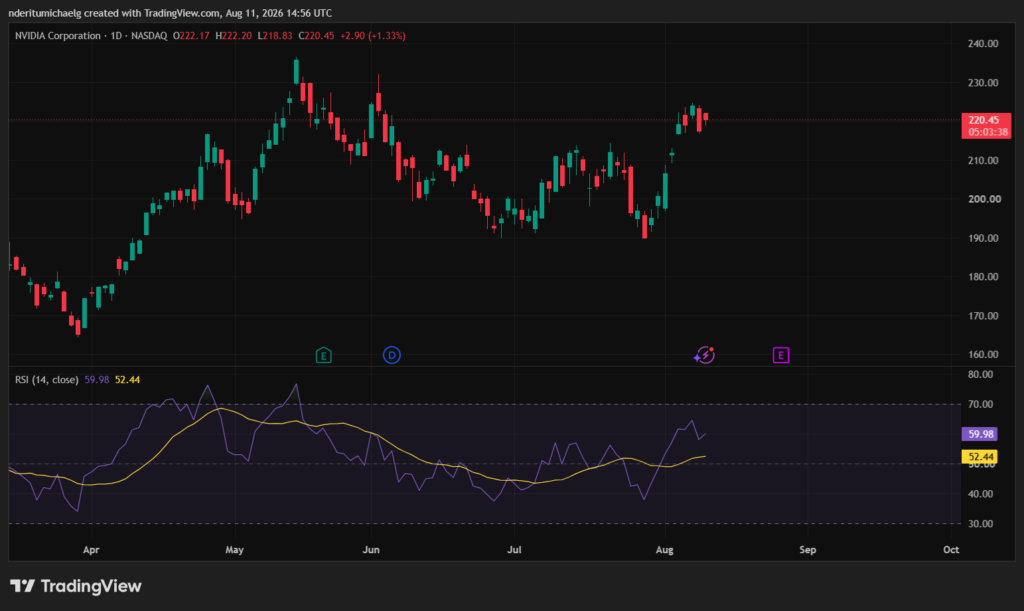Click the green earnings E marker near May
The width and height of the screenshot is (1024, 611).
pyautogui.click(x=323, y=355)
